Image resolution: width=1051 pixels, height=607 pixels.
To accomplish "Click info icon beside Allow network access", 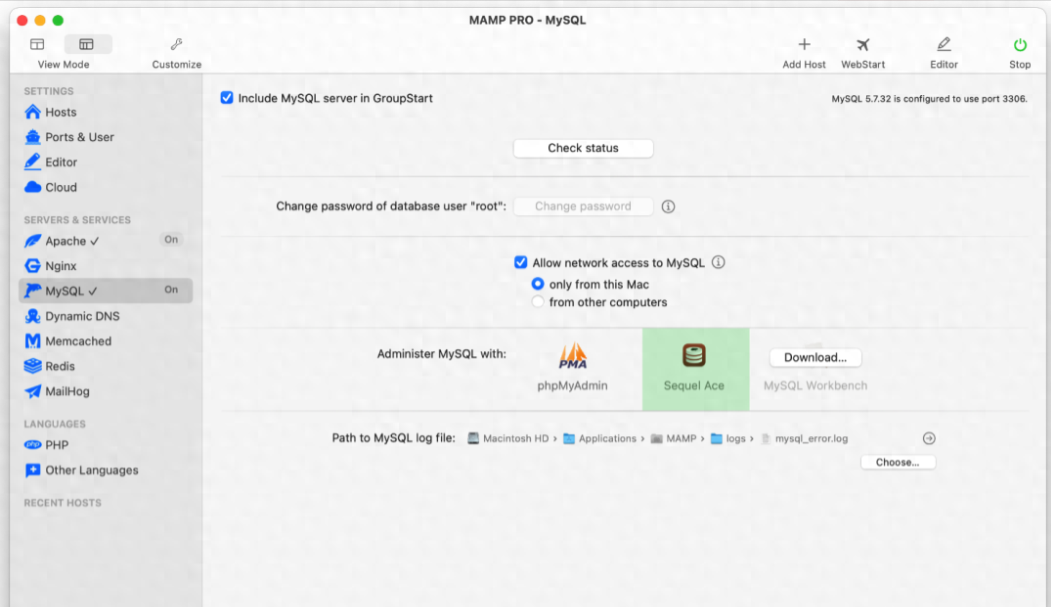I will (719, 262).
